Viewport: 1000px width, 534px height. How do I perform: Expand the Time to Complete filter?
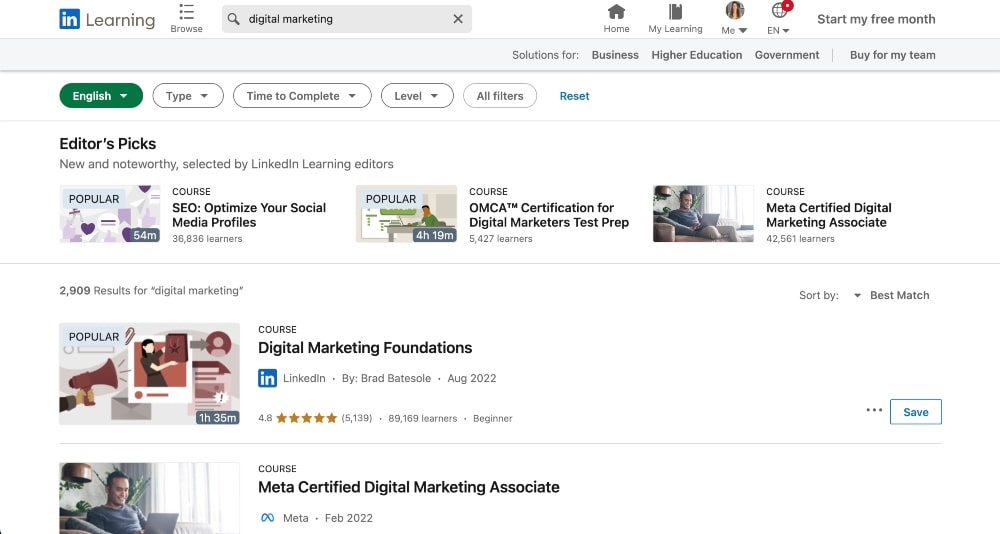[302, 96]
